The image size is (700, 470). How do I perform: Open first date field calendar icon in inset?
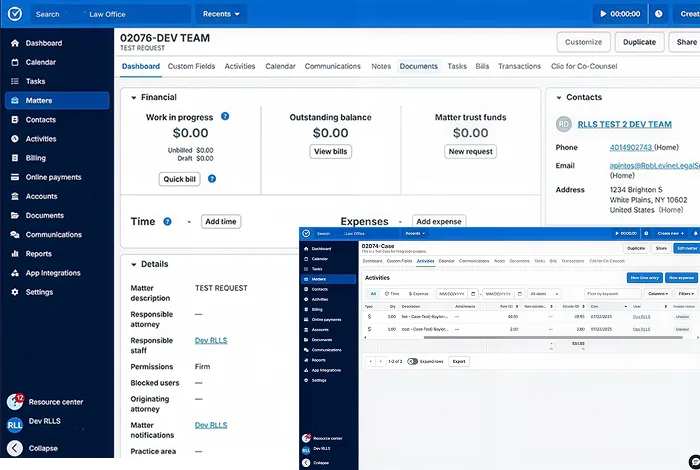tap(473, 294)
